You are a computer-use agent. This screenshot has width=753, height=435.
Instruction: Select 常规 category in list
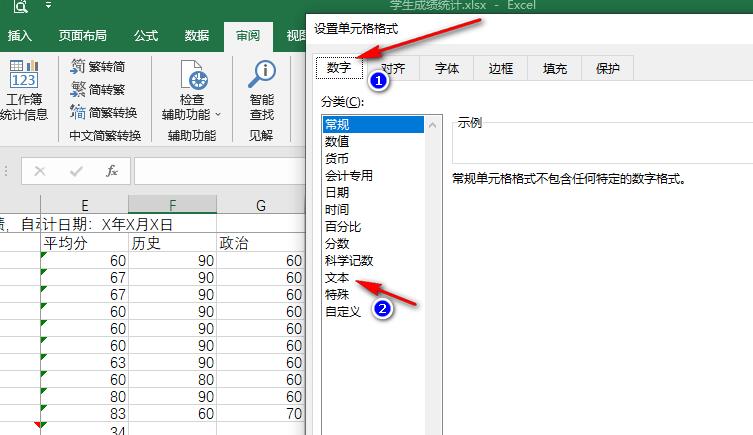click(373, 124)
